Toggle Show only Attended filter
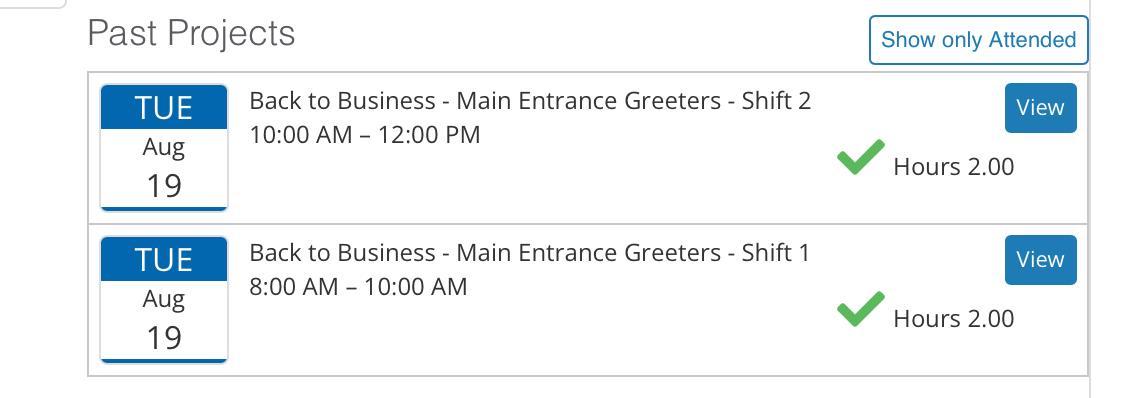Viewport: 1133px width, 398px height. (978, 40)
